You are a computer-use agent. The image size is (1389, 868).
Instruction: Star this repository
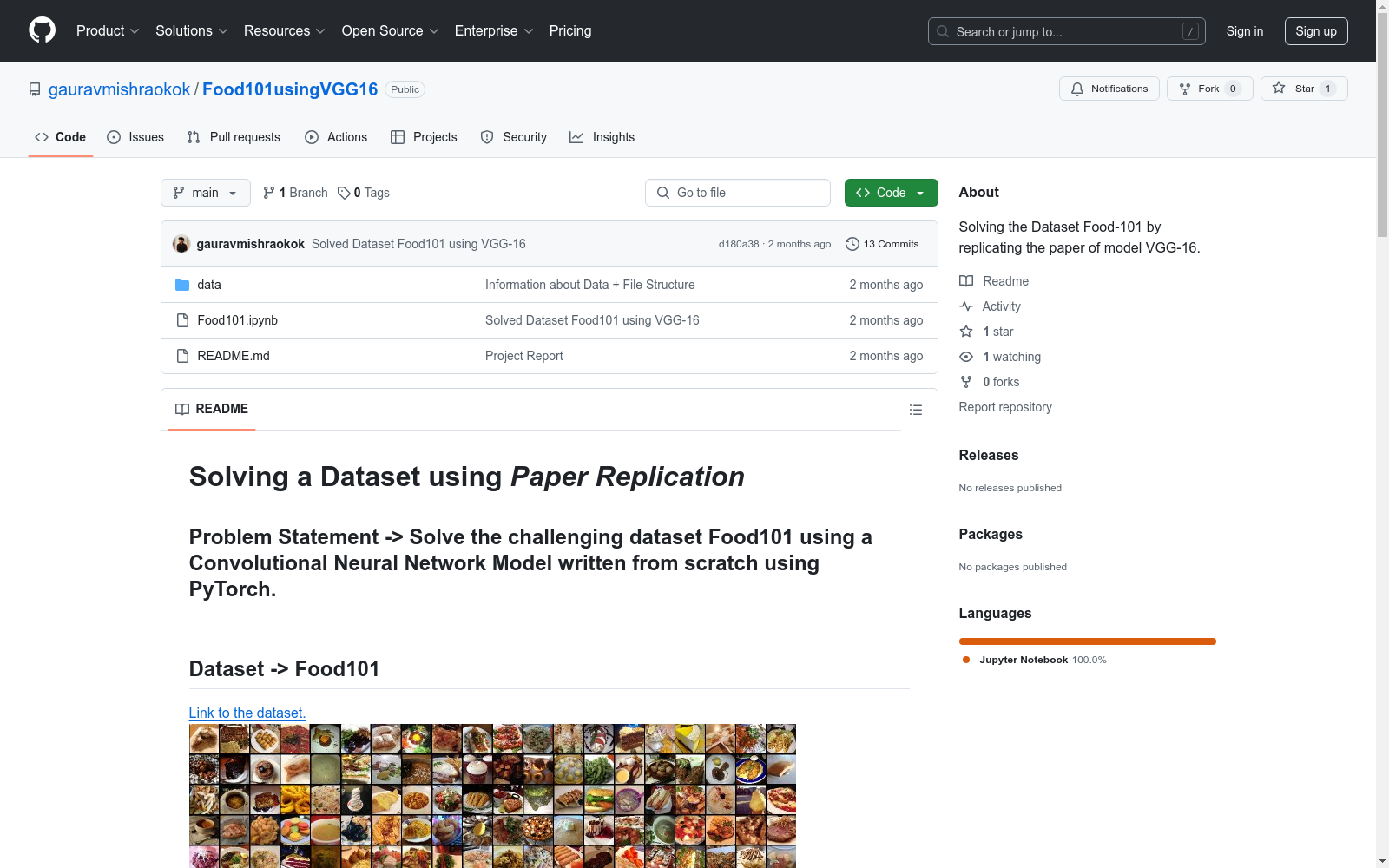click(x=1303, y=89)
